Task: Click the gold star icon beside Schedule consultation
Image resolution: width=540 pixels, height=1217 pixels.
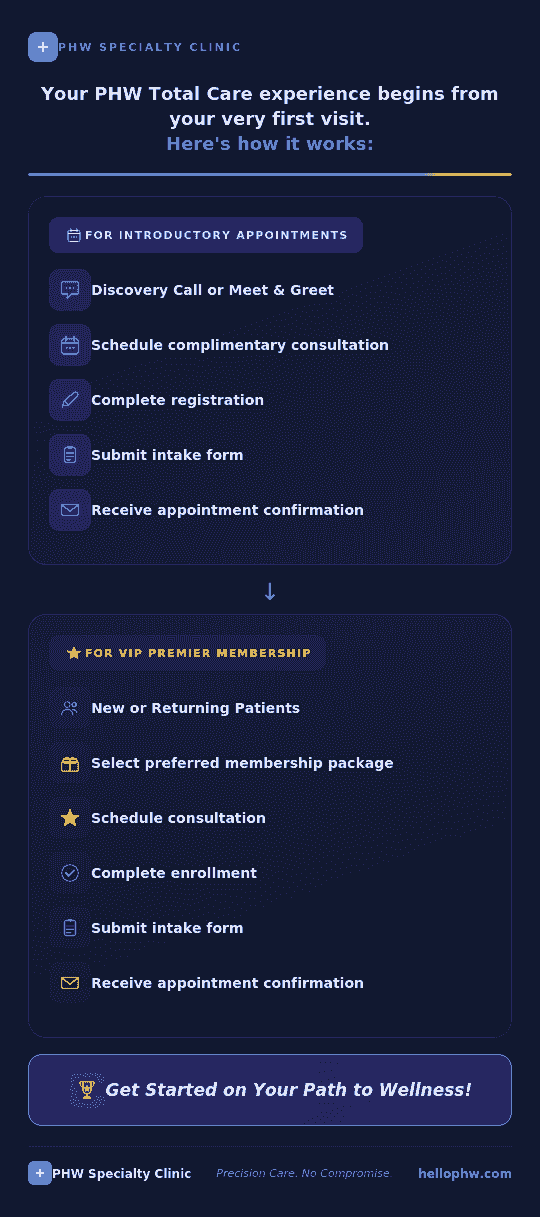Action: tap(70, 818)
